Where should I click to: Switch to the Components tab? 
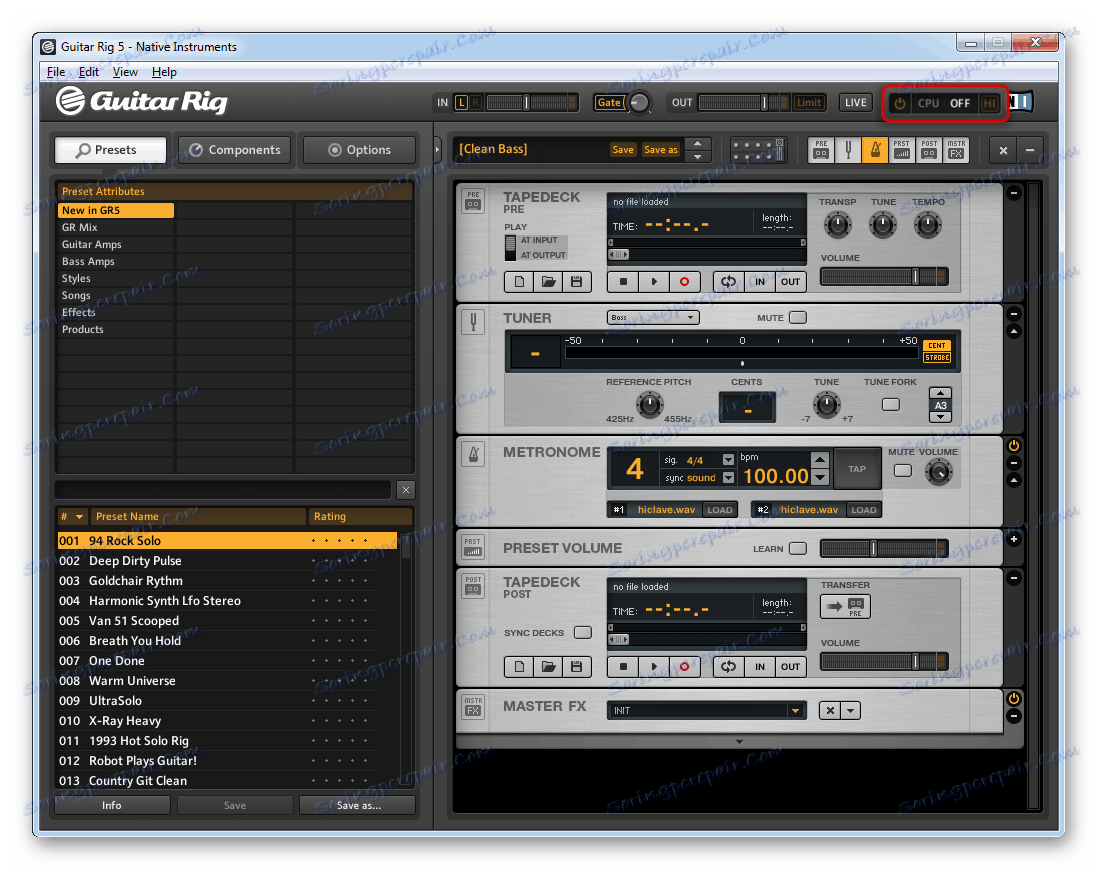235,150
